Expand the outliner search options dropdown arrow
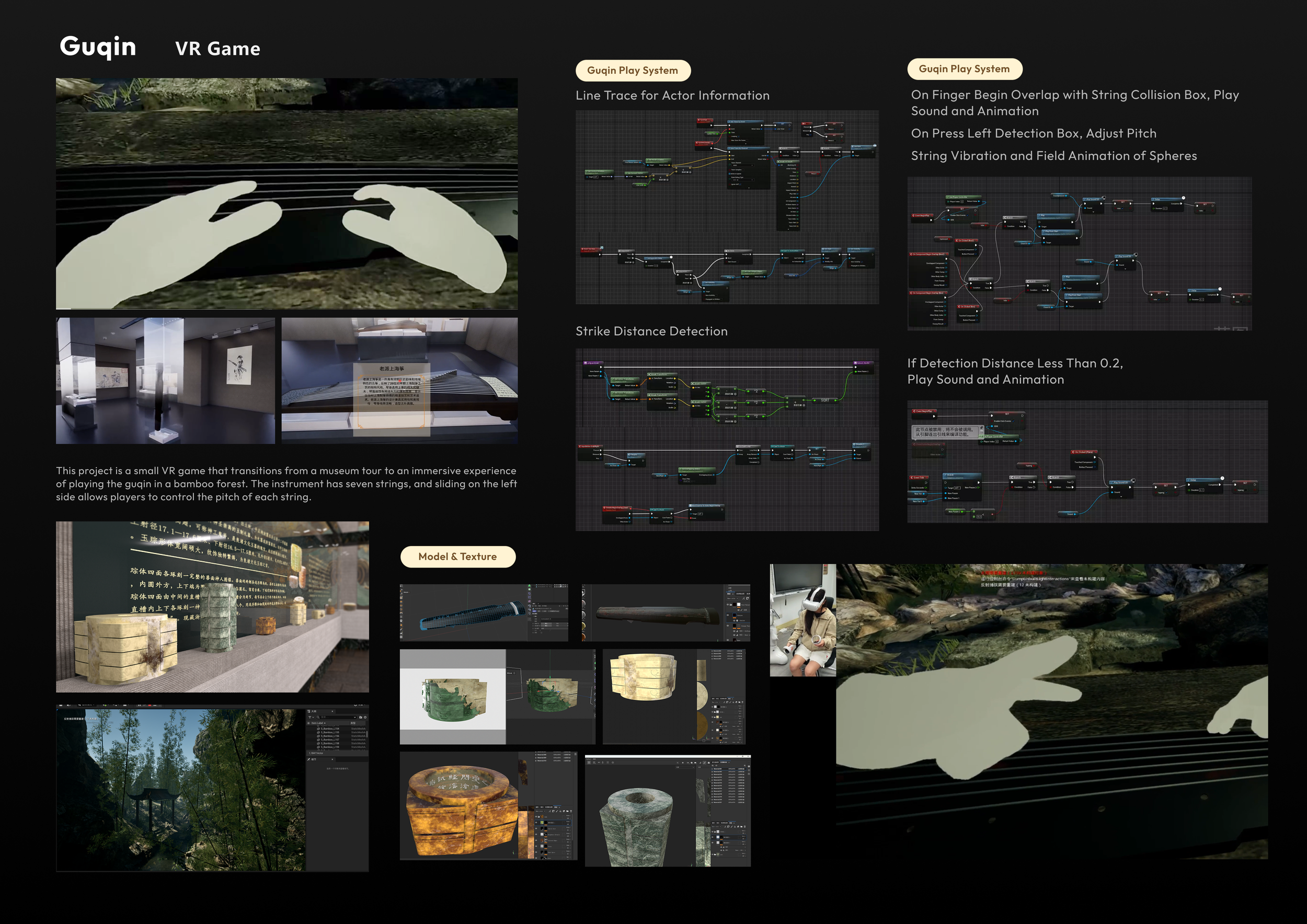The image size is (1307, 924). [x=355, y=718]
